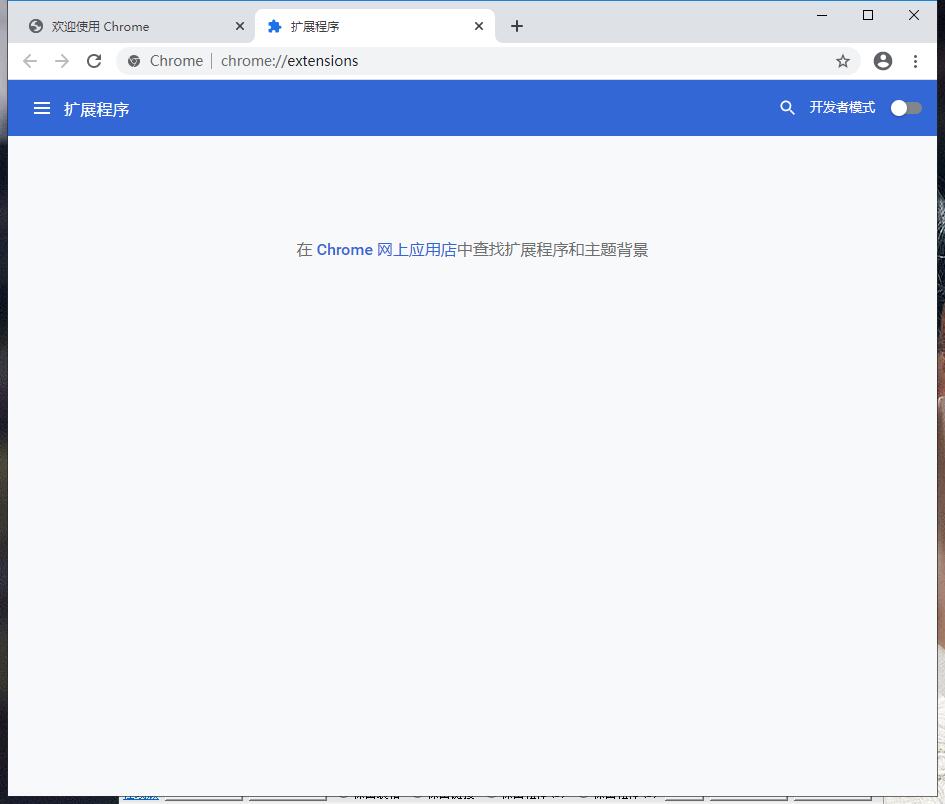Click the forward navigation arrow

coord(62,61)
